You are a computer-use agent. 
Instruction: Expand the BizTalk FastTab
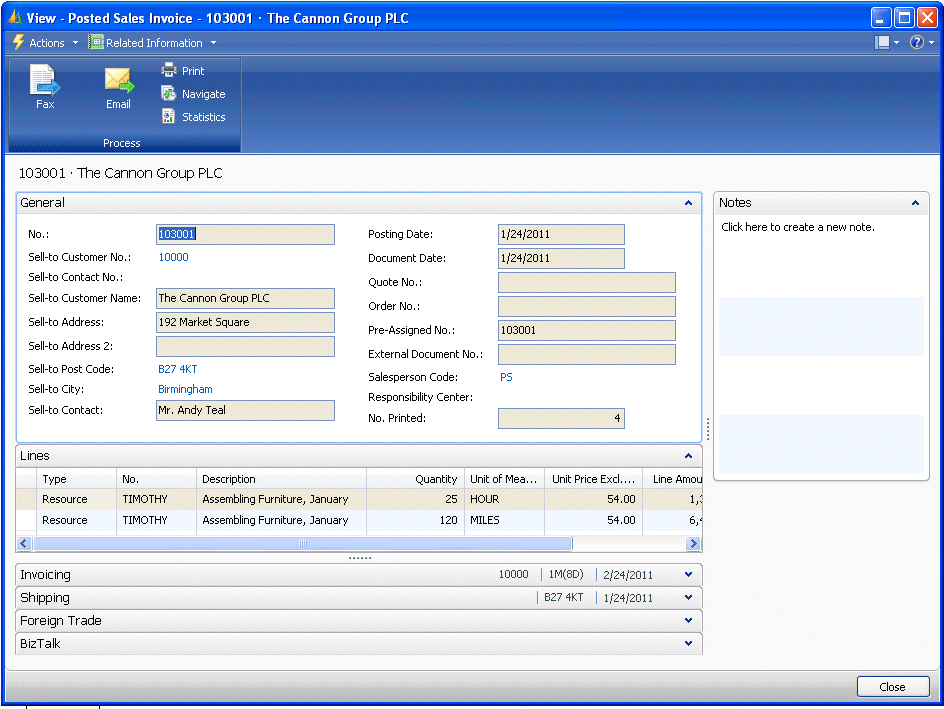(x=688, y=643)
